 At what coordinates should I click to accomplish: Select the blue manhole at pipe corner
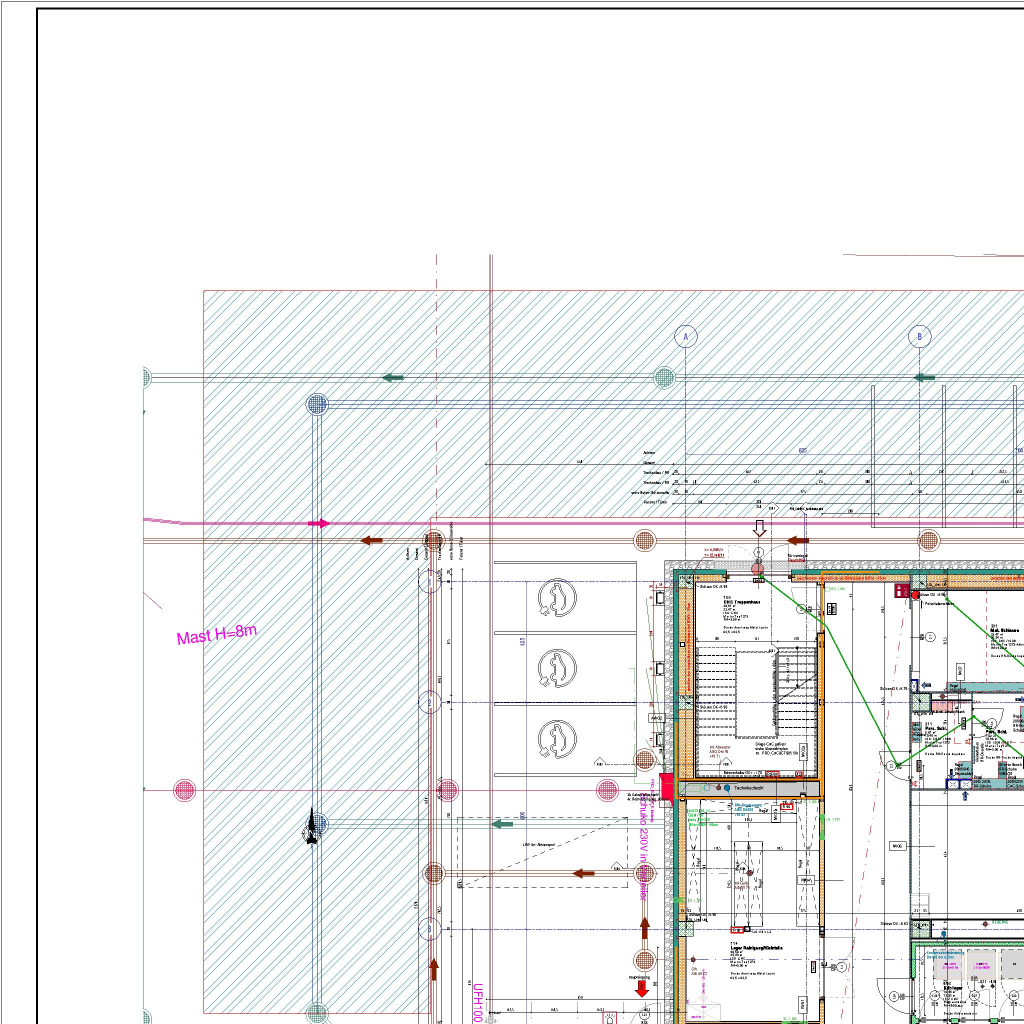(317, 404)
